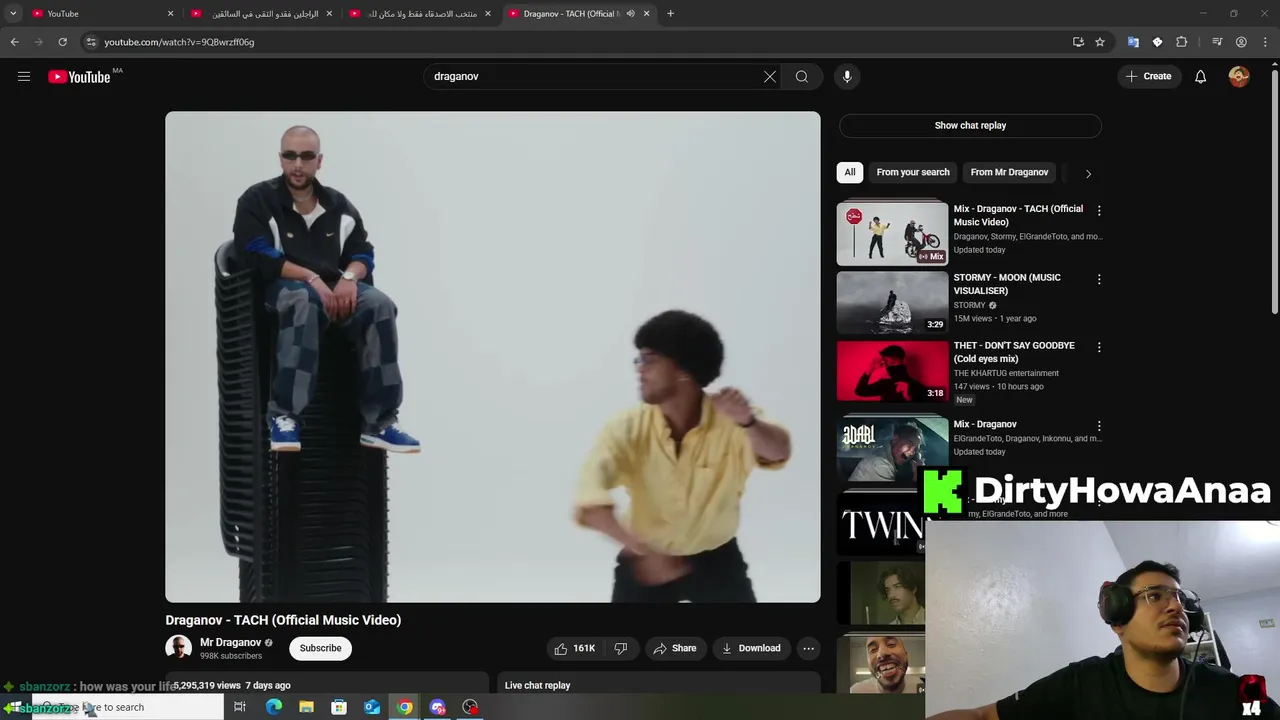Open Microsoft Store from taskbar
Viewport: 1280px width, 720px height.
(339, 707)
